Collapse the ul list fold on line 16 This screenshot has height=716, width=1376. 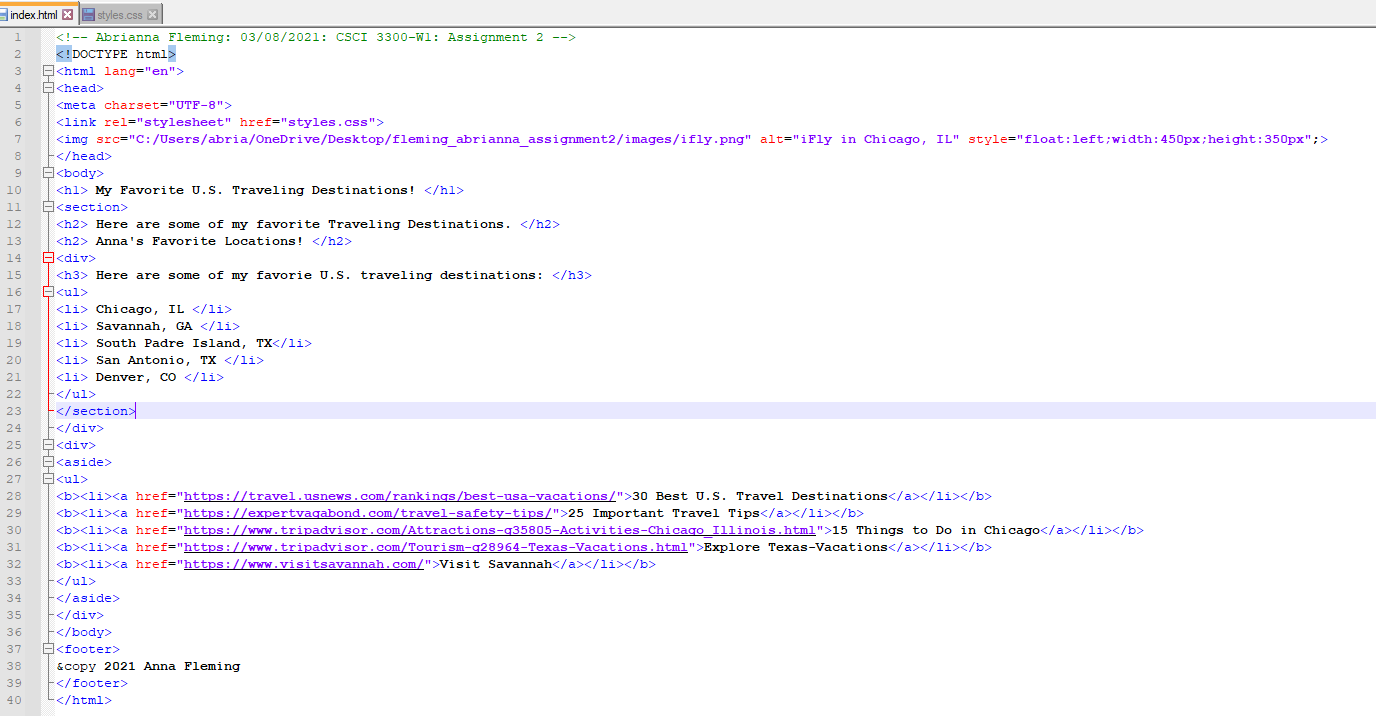click(x=48, y=291)
